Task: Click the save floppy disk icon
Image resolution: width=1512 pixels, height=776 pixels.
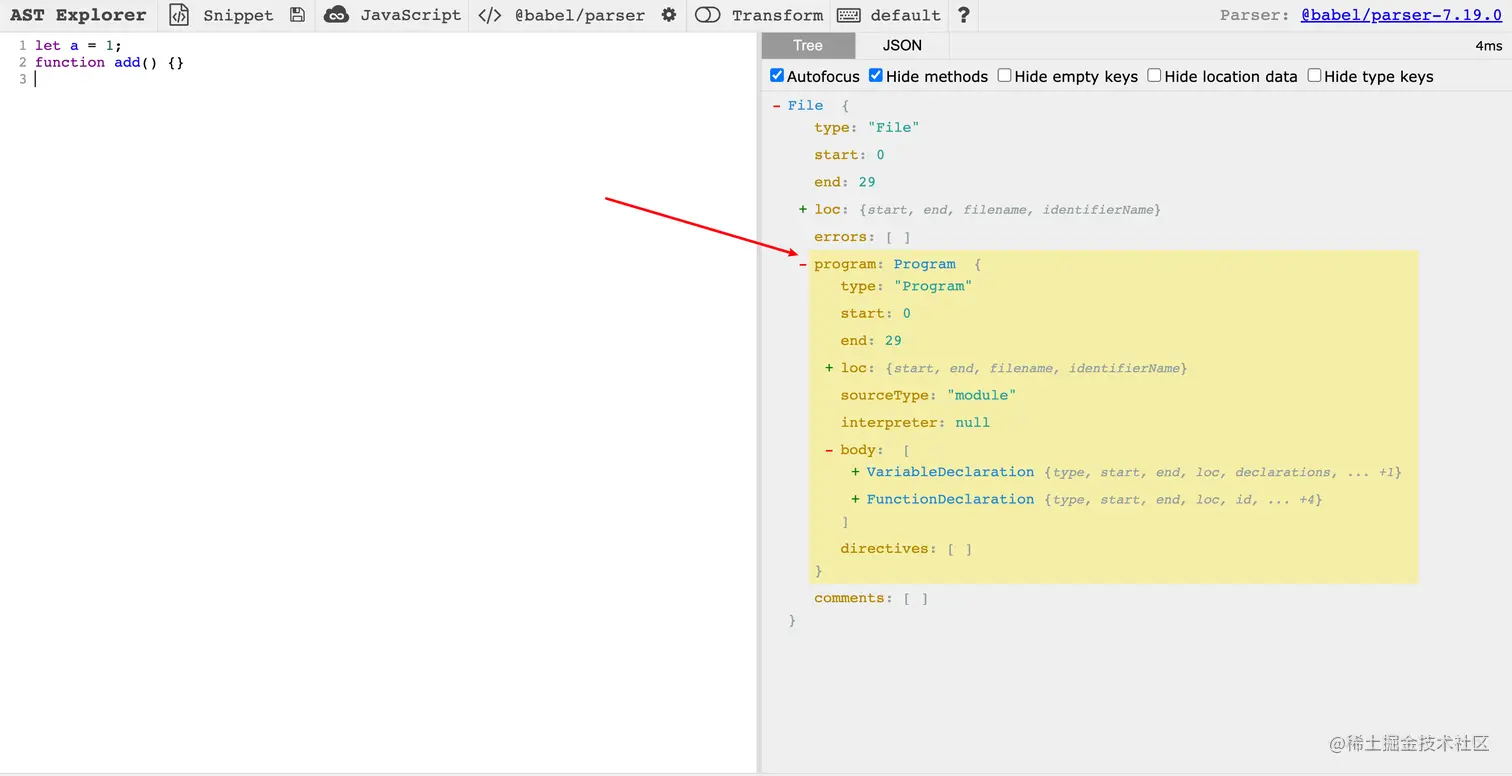Action: [297, 15]
